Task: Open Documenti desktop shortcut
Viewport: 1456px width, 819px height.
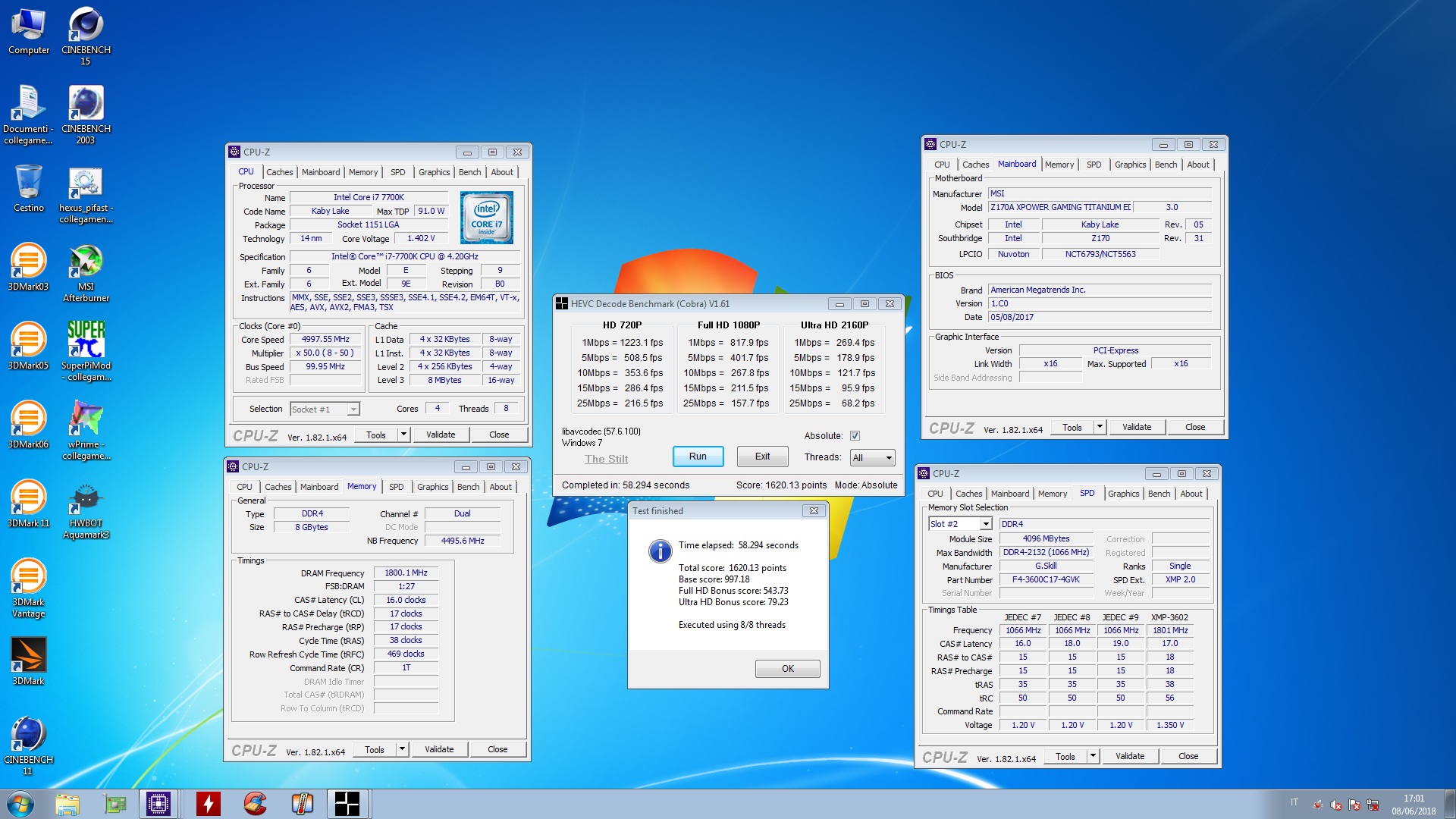Action: click(x=28, y=115)
